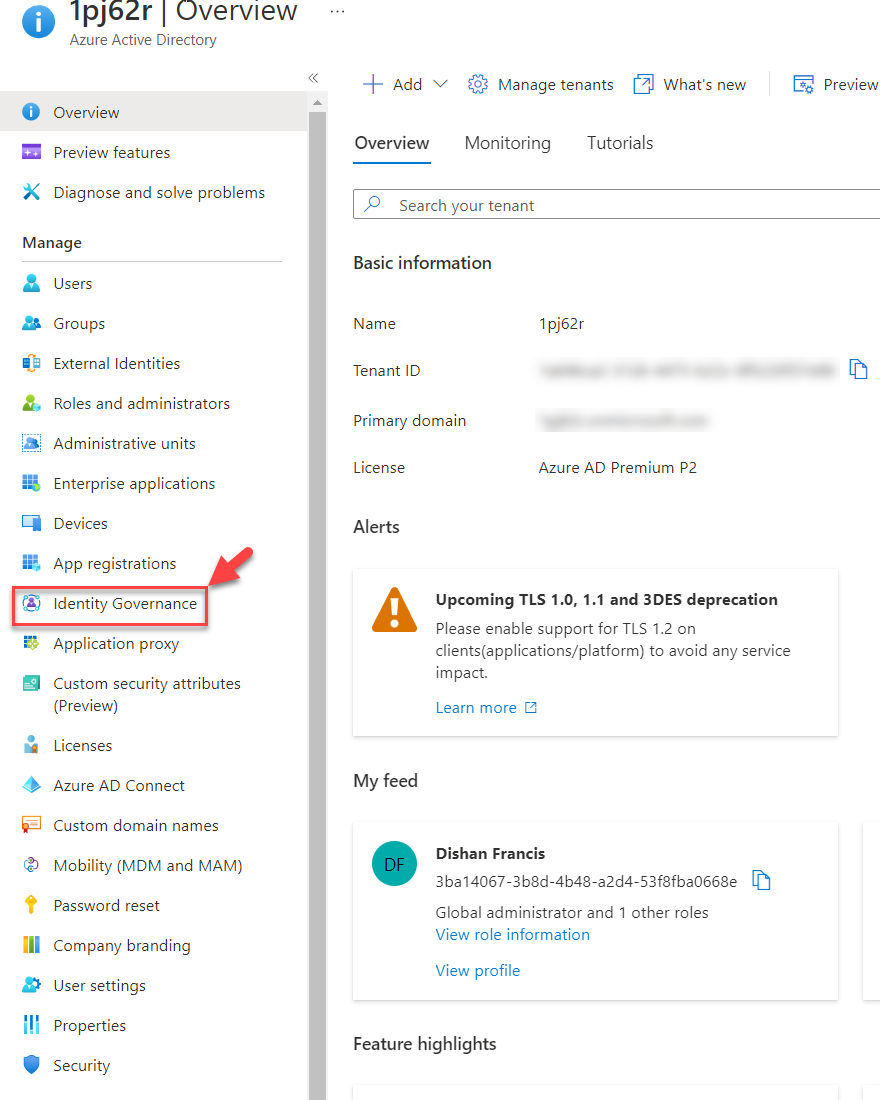Click the sidebar scroll up arrow

tap(318, 103)
